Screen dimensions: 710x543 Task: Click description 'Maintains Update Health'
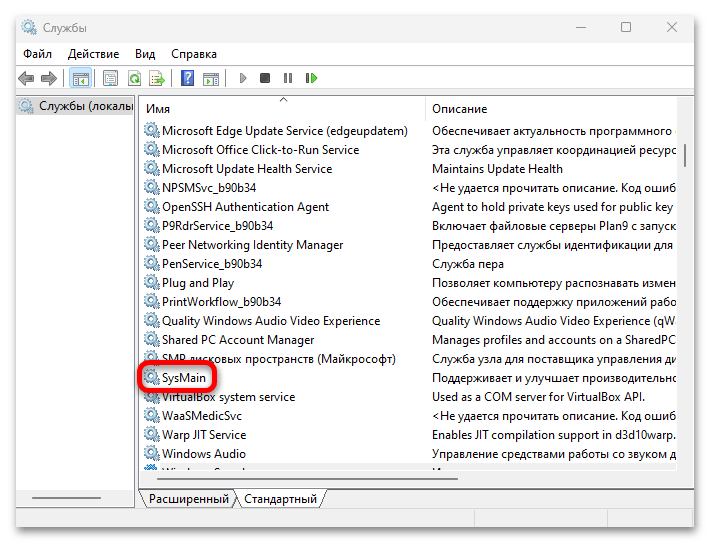pos(497,169)
